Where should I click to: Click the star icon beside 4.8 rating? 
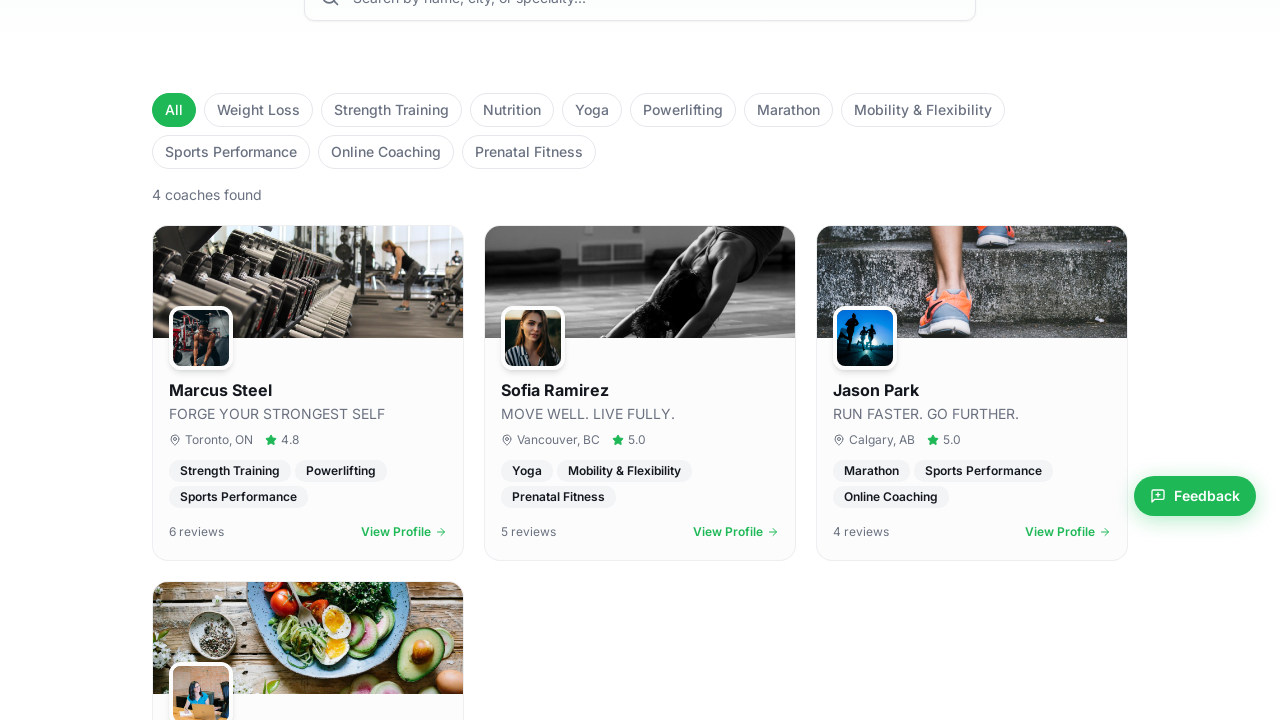[x=271, y=440]
